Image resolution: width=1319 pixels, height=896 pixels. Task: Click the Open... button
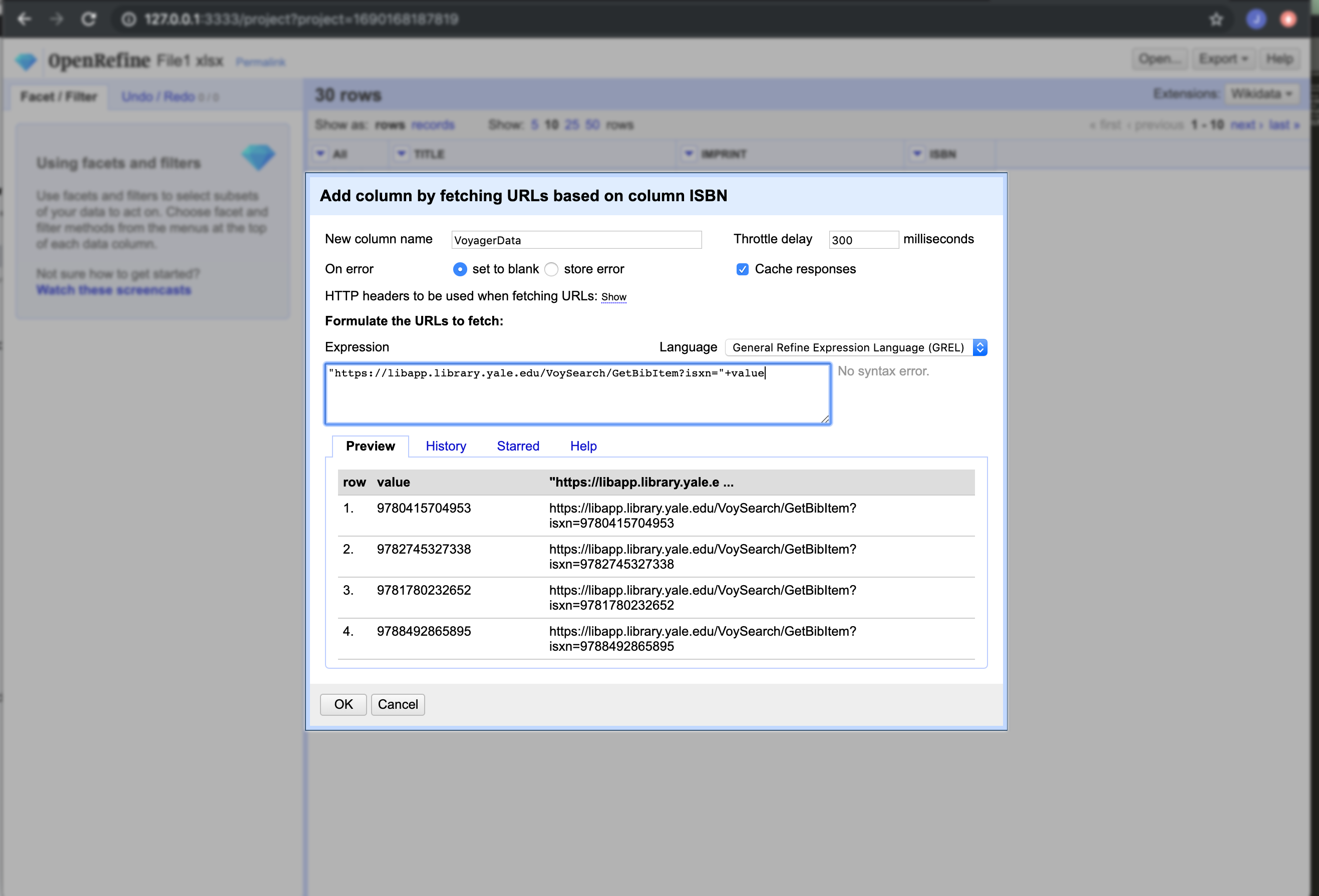click(x=1160, y=59)
